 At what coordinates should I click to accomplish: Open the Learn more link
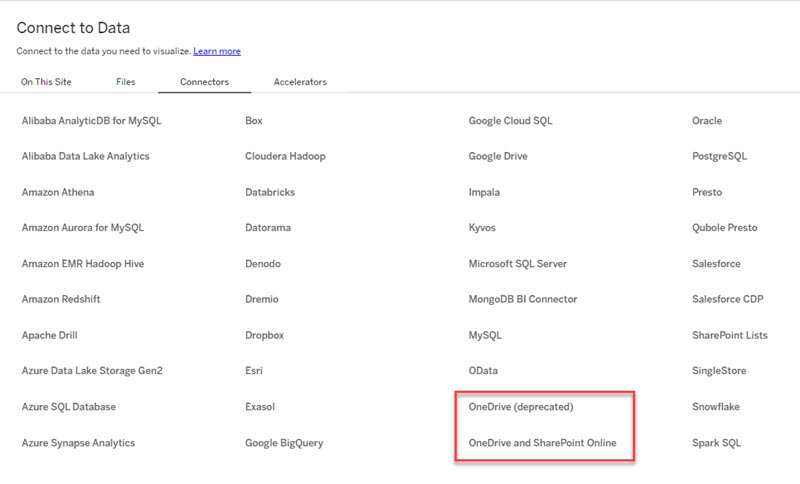tap(217, 51)
